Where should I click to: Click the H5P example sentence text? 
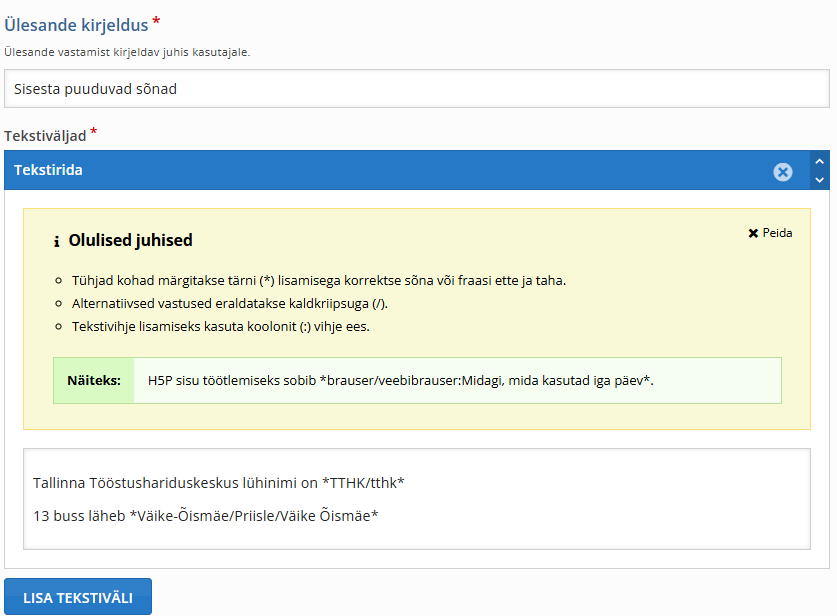400,381
